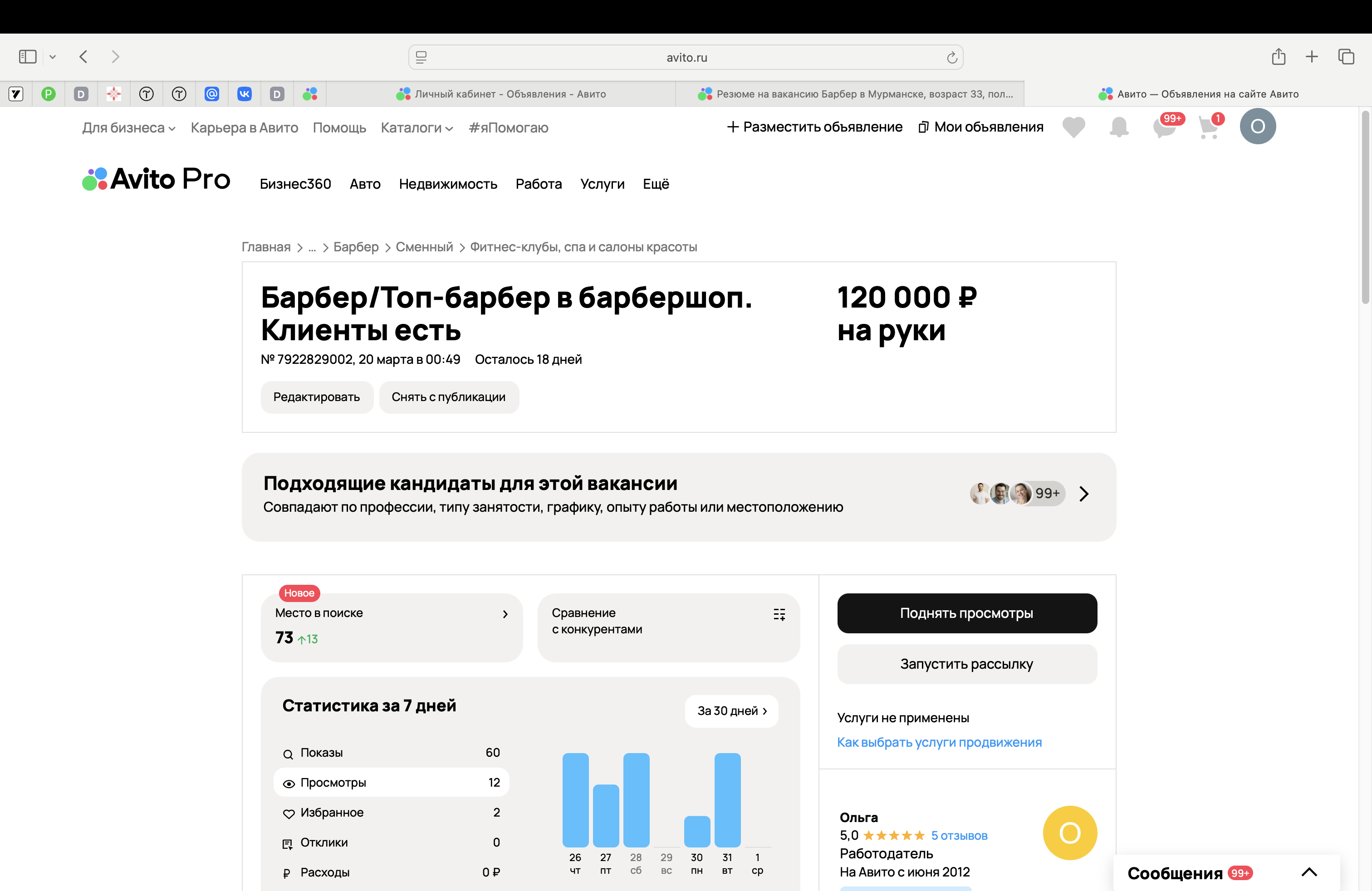The height and width of the screenshot is (891, 1372).
Task: Click the Редактировать button
Action: (x=317, y=397)
